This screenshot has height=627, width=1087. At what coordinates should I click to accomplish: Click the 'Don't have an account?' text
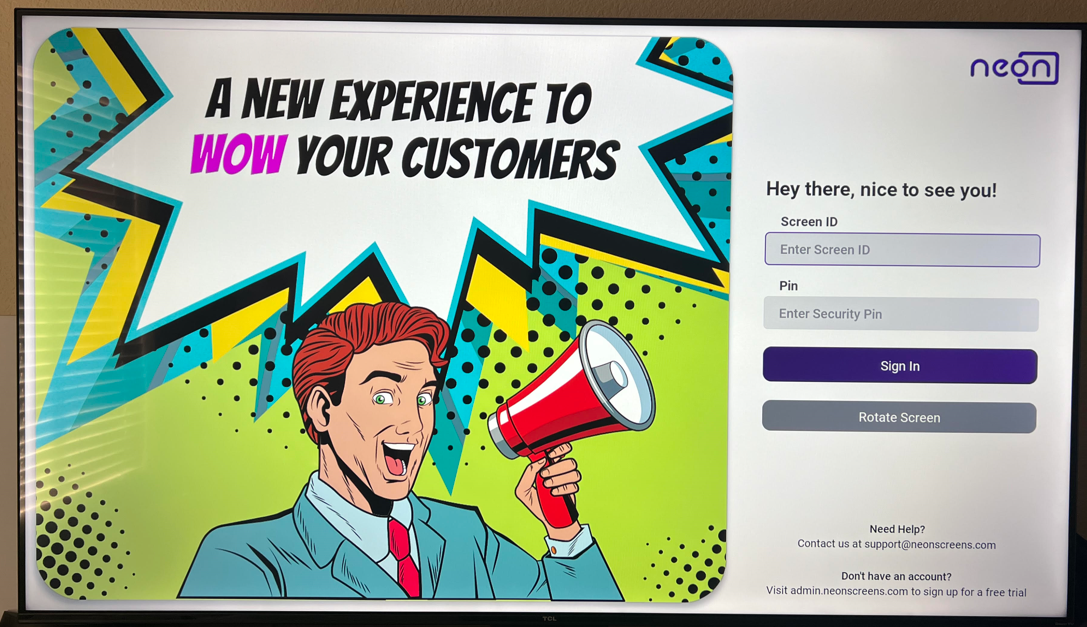point(896,576)
